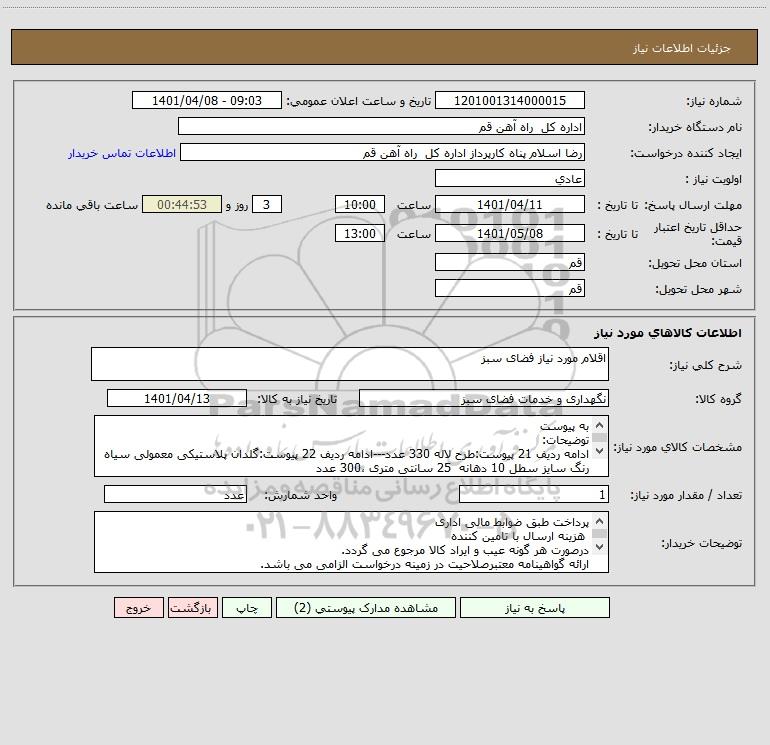This screenshot has width=770, height=745.
Task: Click اطلاعات کالاهای مورد نیاز section heading
Action: (x=668, y=333)
